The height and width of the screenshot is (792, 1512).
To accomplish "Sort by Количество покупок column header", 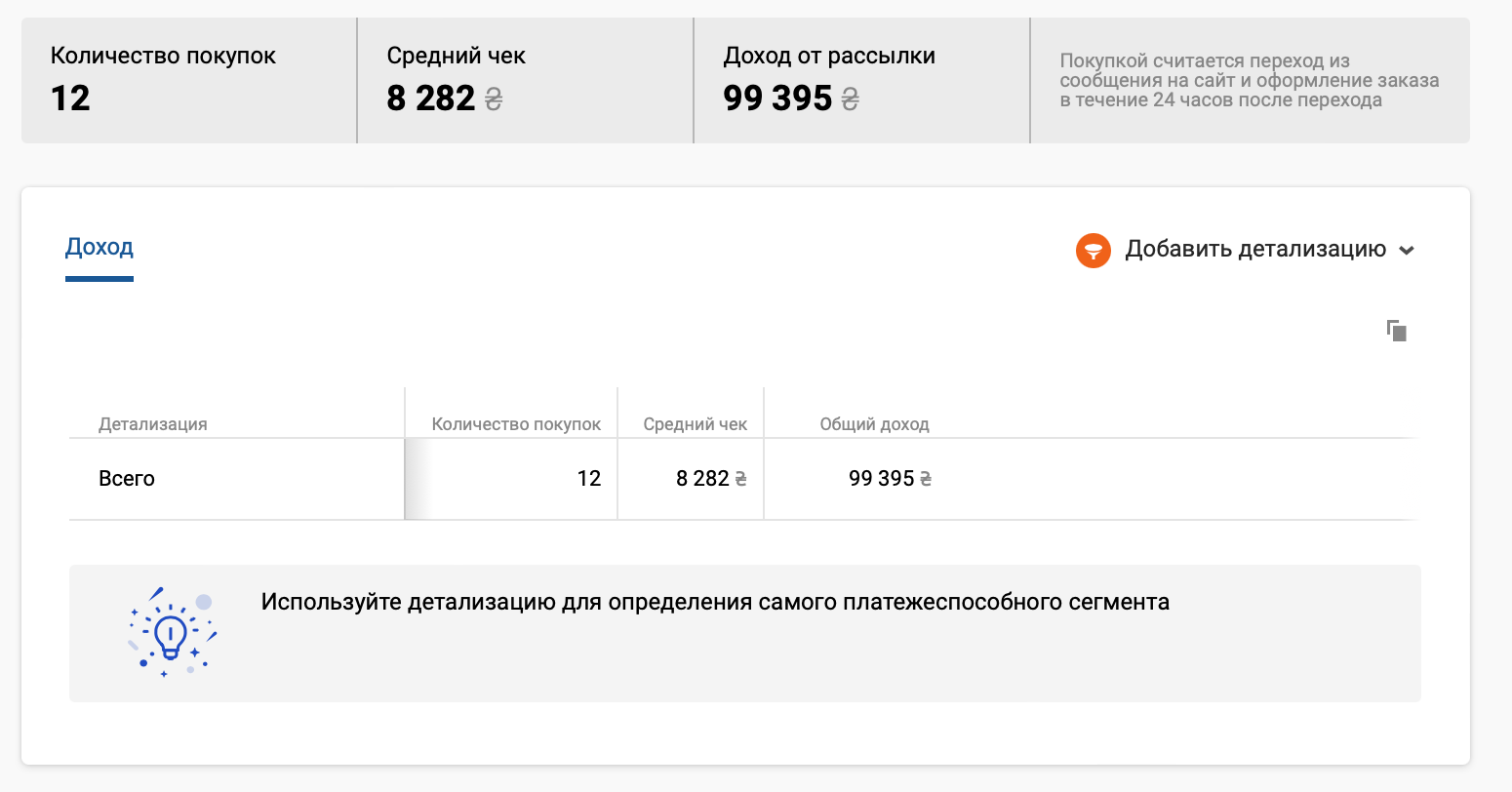I will coord(516,424).
